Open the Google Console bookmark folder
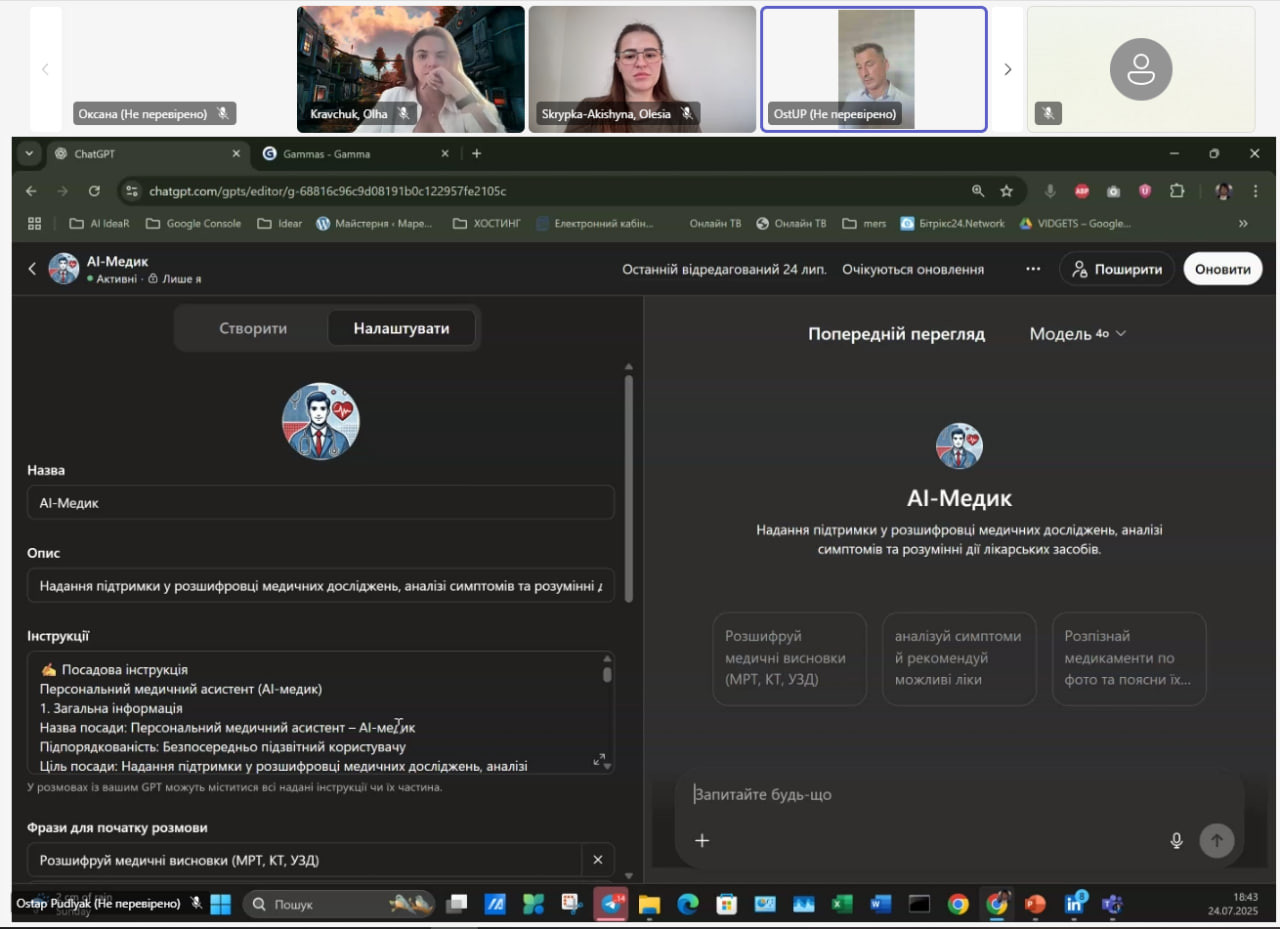1280x929 pixels. [193, 224]
